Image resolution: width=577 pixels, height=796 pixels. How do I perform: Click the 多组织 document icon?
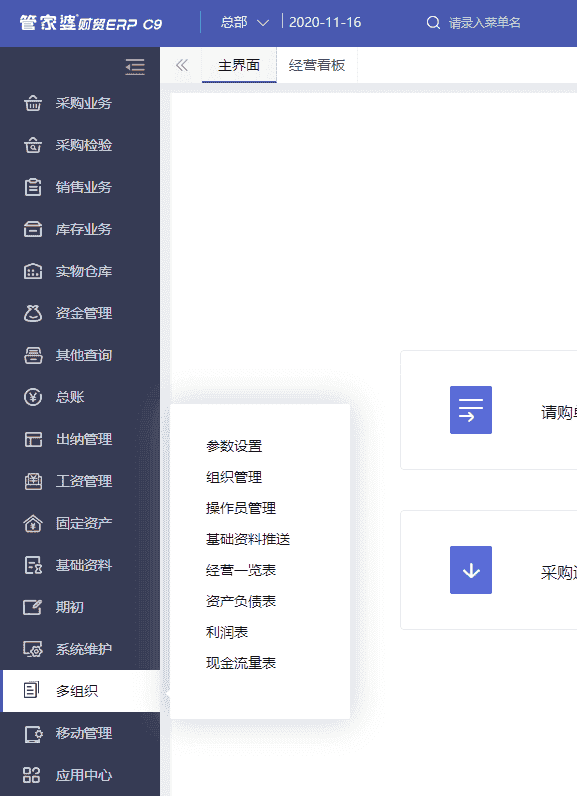tap(31, 690)
